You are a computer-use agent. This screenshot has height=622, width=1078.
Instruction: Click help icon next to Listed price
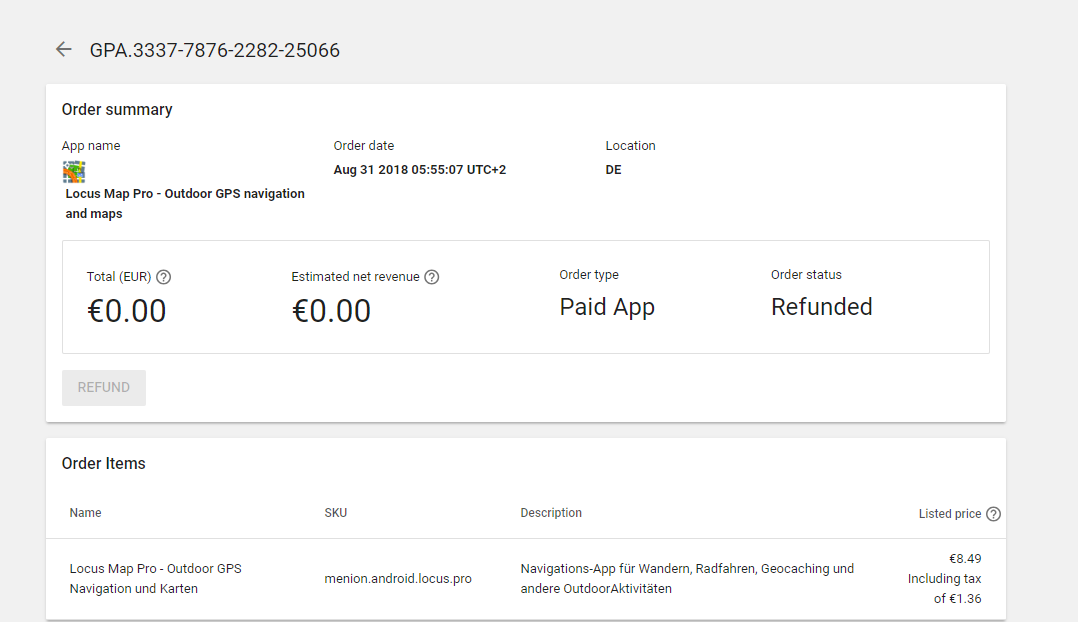[x=993, y=514]
